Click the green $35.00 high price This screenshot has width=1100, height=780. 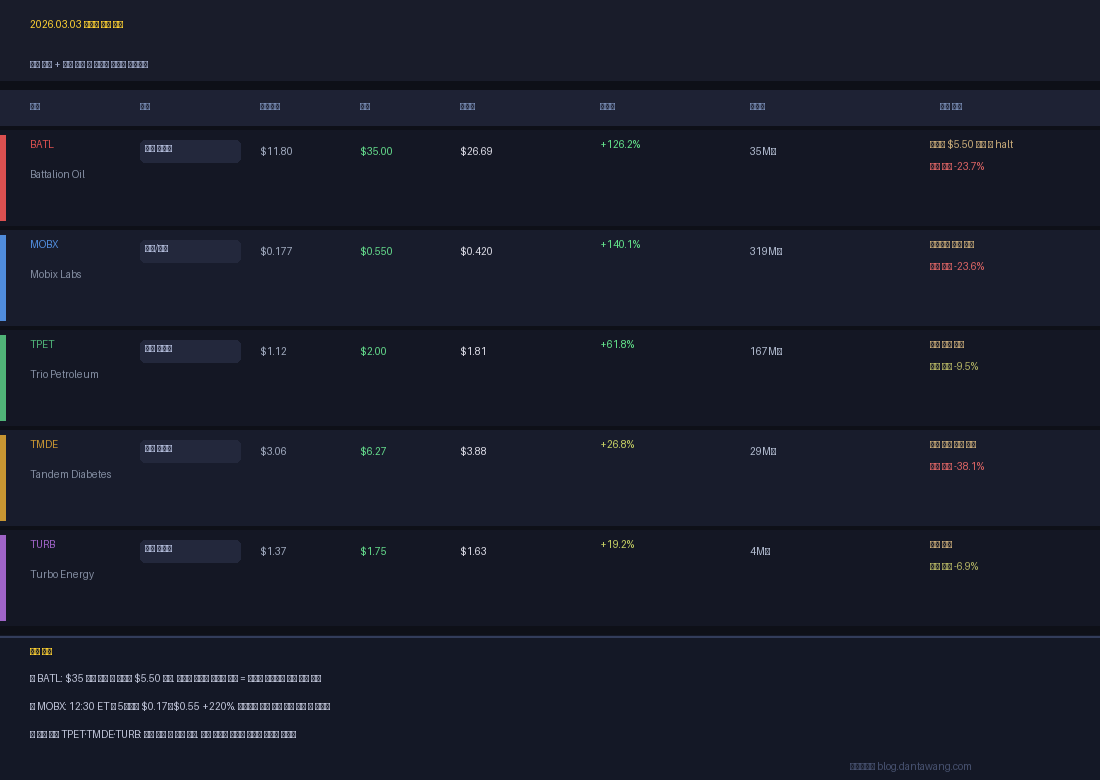(x=376, y=152)
